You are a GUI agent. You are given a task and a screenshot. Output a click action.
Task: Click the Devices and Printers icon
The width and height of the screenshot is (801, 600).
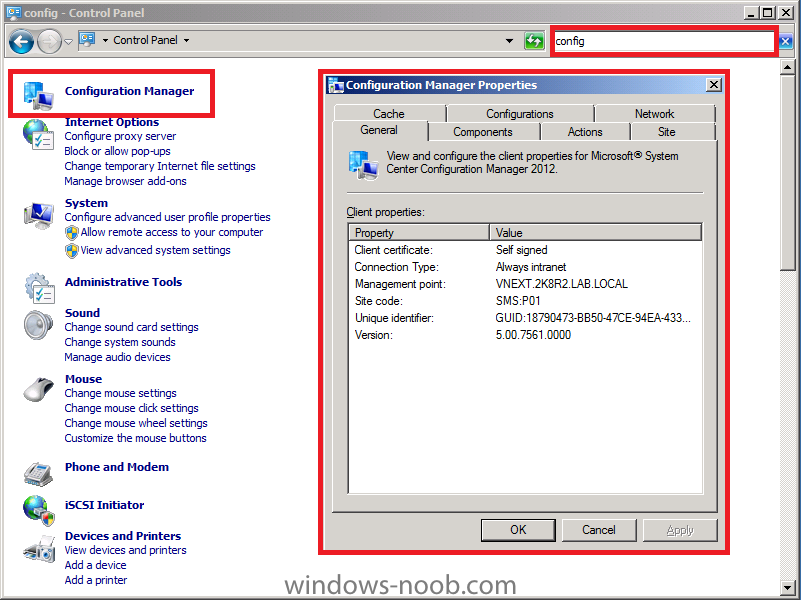click(39, 548)
